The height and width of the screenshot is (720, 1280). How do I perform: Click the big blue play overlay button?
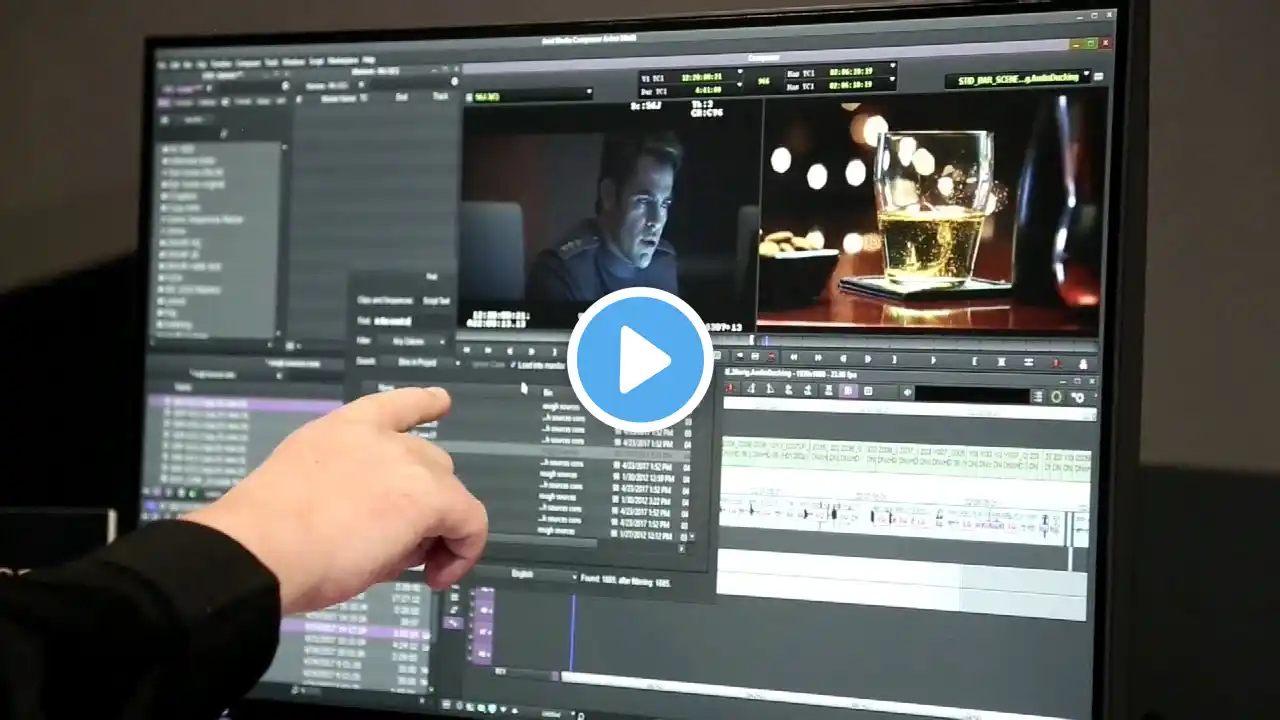(640, 358)
